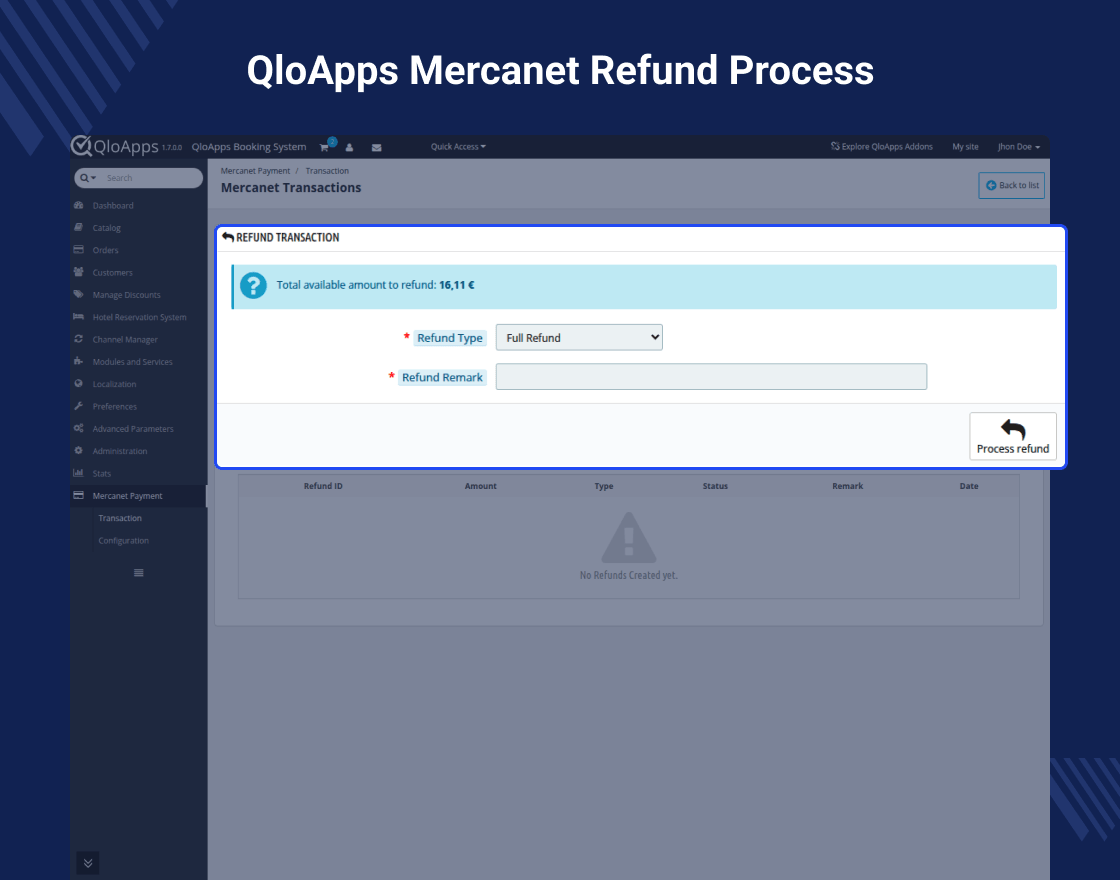The image size is (1120, 880).
Task: Click the Refund ID column header
Action: coord(323,486)
